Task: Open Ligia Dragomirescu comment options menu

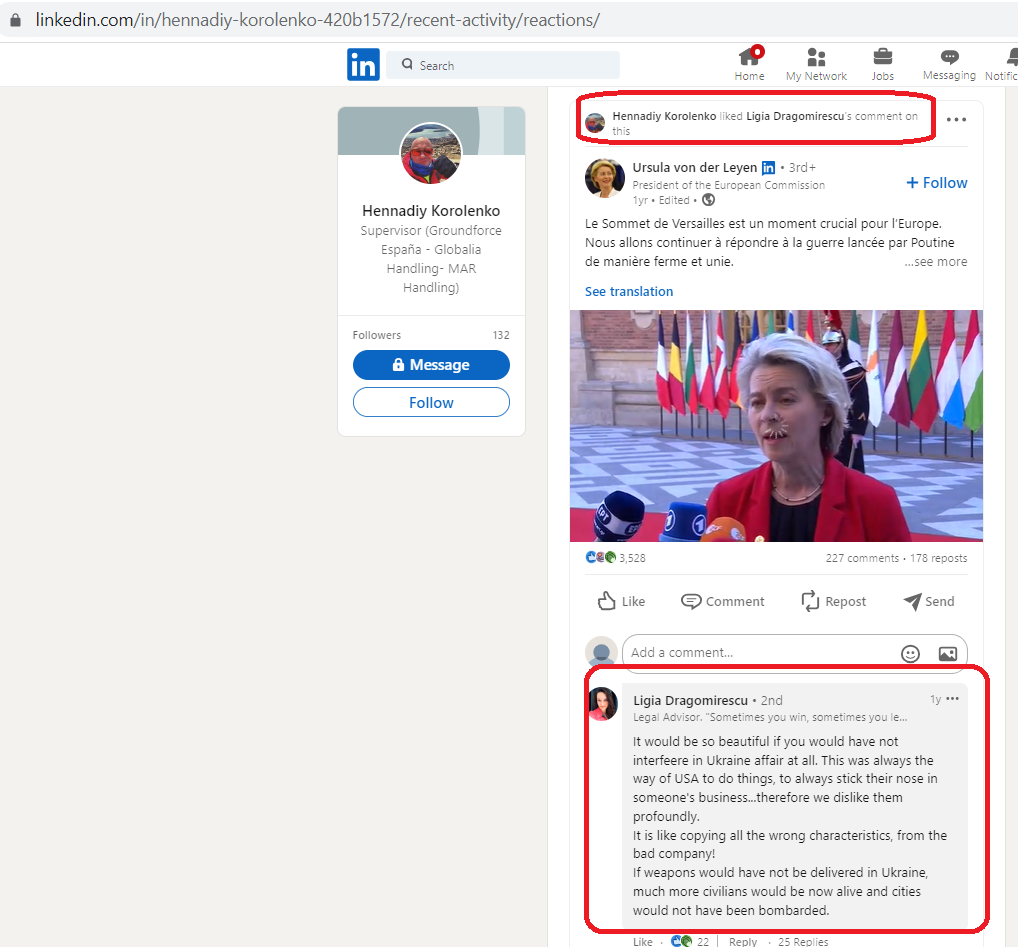Action: tap(952, 698)
